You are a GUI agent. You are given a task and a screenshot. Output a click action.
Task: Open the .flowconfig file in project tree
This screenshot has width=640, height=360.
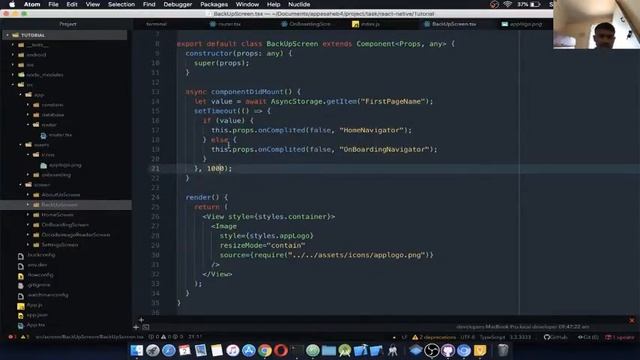(41, 275)
